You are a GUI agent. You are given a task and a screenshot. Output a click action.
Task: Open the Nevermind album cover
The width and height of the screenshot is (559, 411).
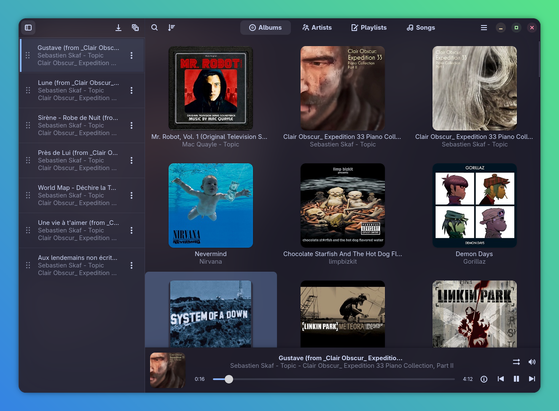[211, 205]
